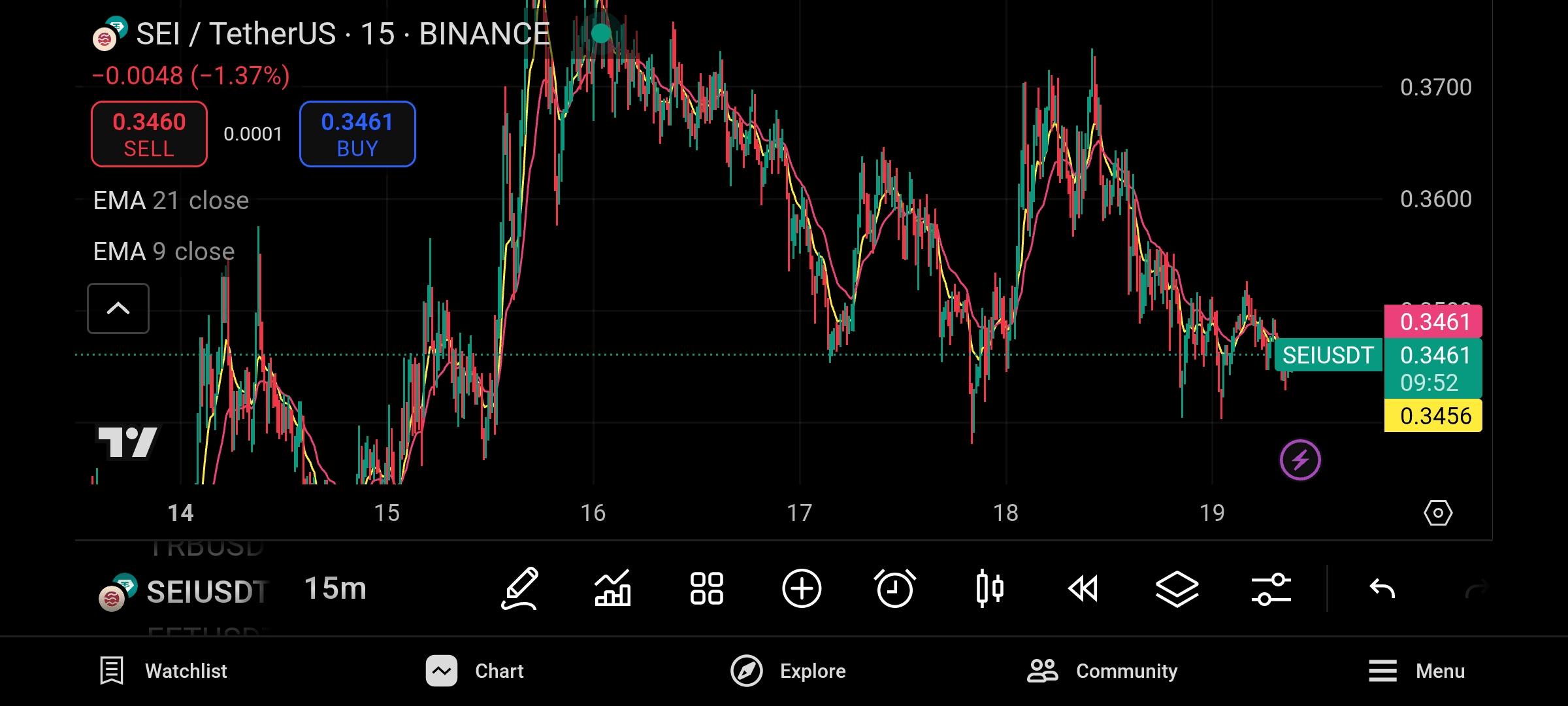Switch to the Chart tab
The height and width of the screenshot is (706, 1568).
click(475, 671)
